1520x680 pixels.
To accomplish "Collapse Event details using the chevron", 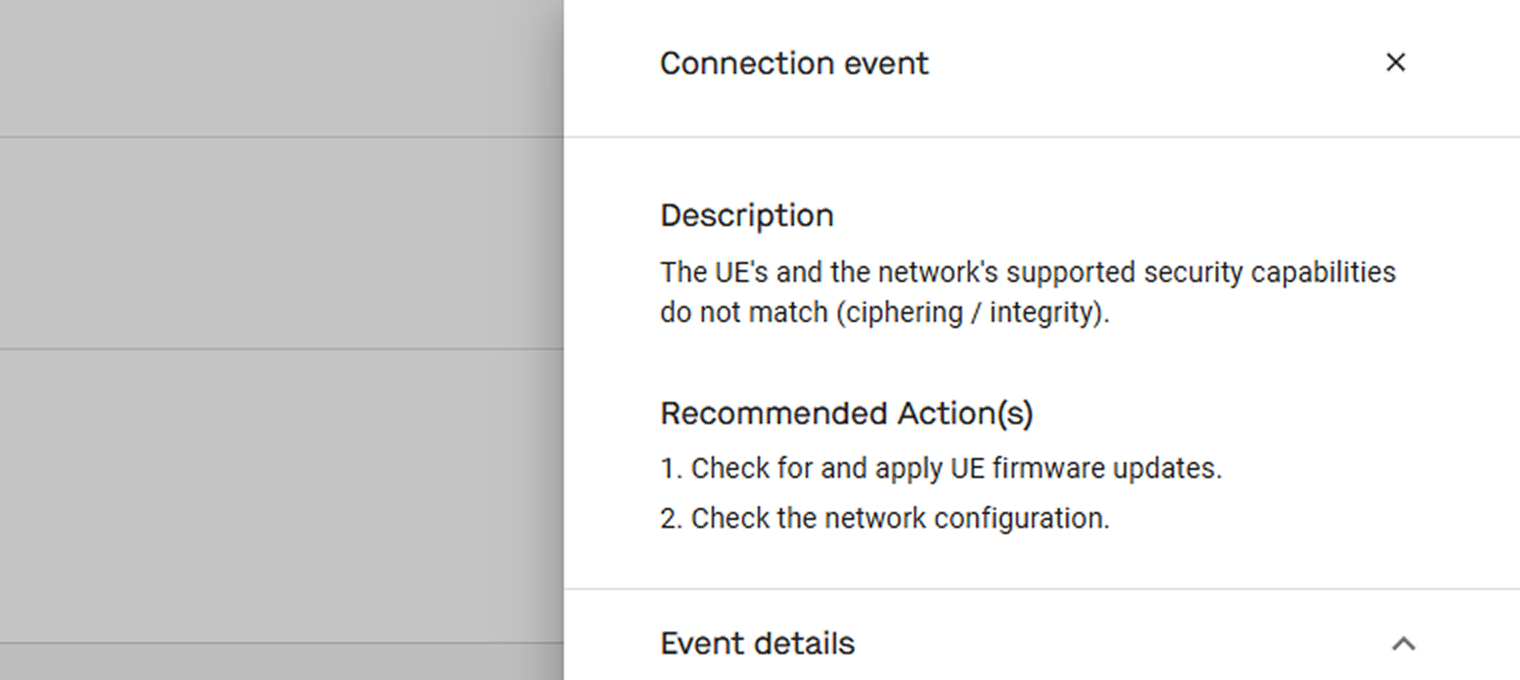I will click(x=1403, y=644).
